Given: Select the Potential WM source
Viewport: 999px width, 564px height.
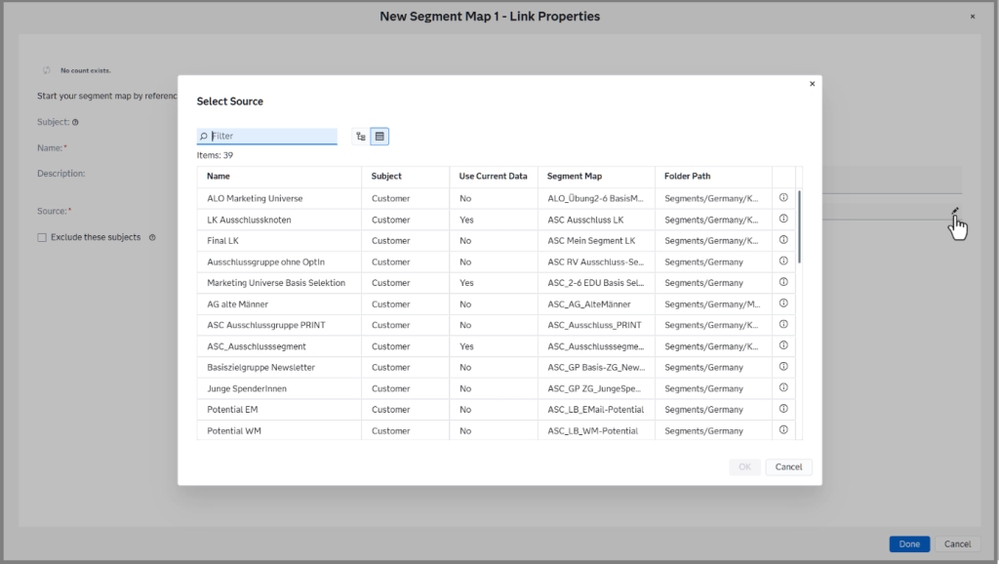Looking at the screenshot, I should coord(496,430).
